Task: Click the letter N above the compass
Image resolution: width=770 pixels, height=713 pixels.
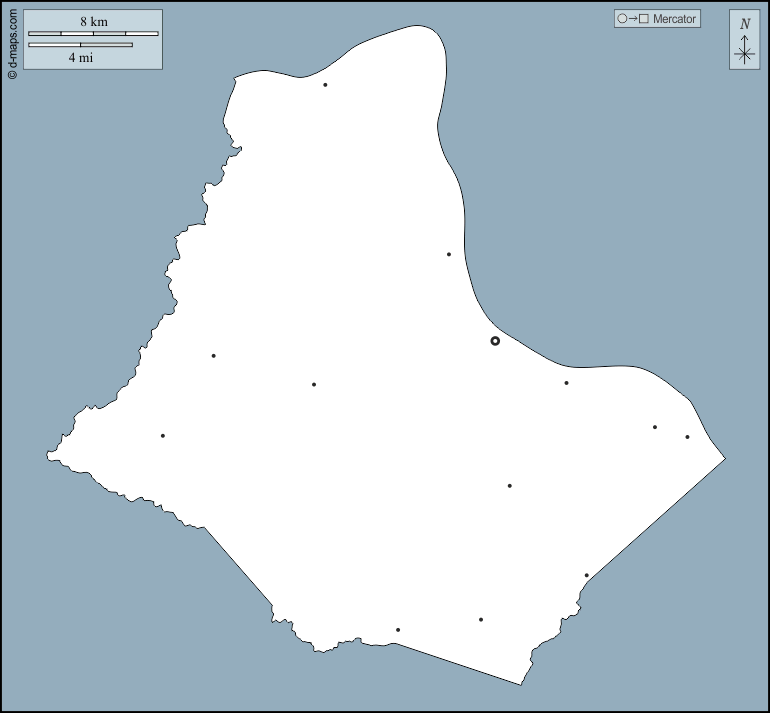Action: (744, 24)
